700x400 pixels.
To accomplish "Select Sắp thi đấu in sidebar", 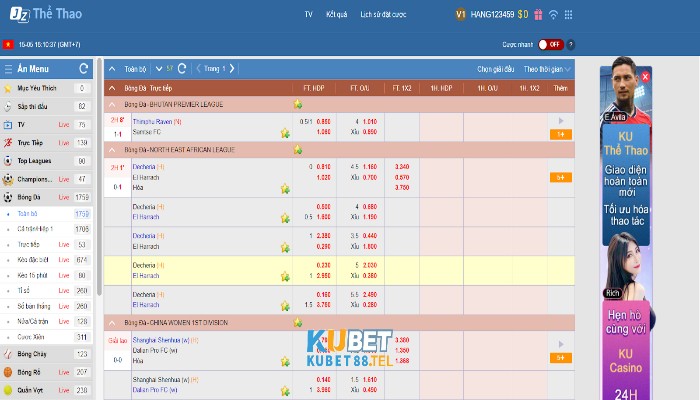I will pyautogui.click(x=46, y=106).
